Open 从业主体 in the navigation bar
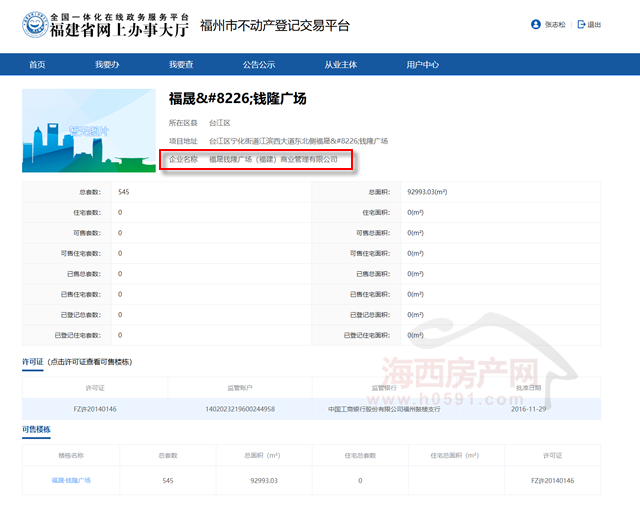640x506 pixels. point(340,64)
